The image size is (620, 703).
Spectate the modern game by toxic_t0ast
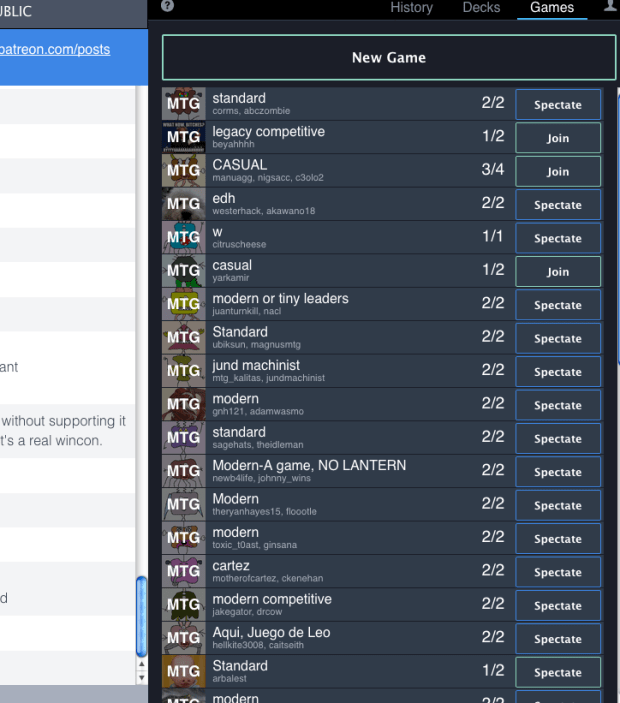558,539
